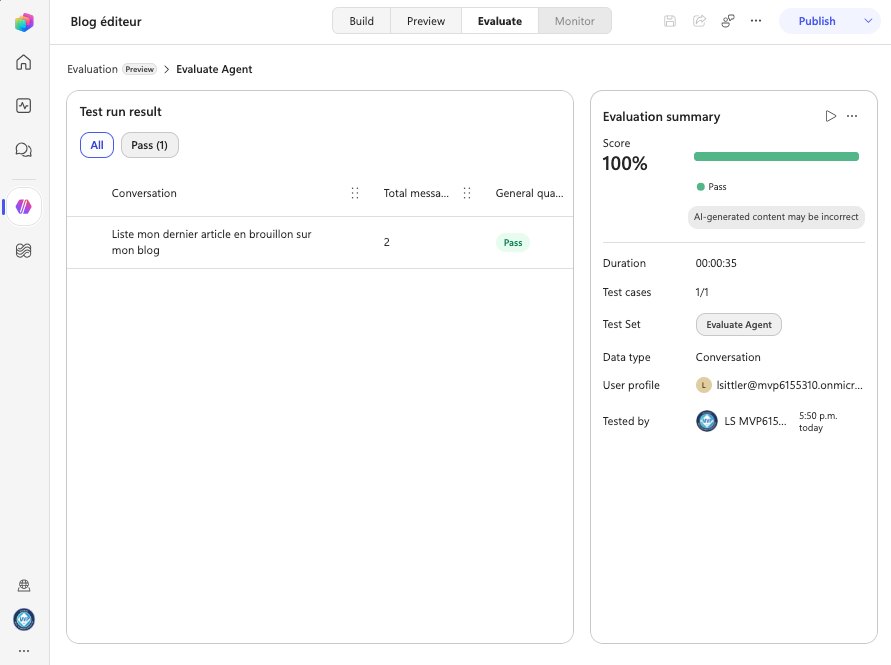Open the Activity monitor sidebar icon
This screenshot has height=665, width=891.
pyautogui.click(x=23, y=106)
